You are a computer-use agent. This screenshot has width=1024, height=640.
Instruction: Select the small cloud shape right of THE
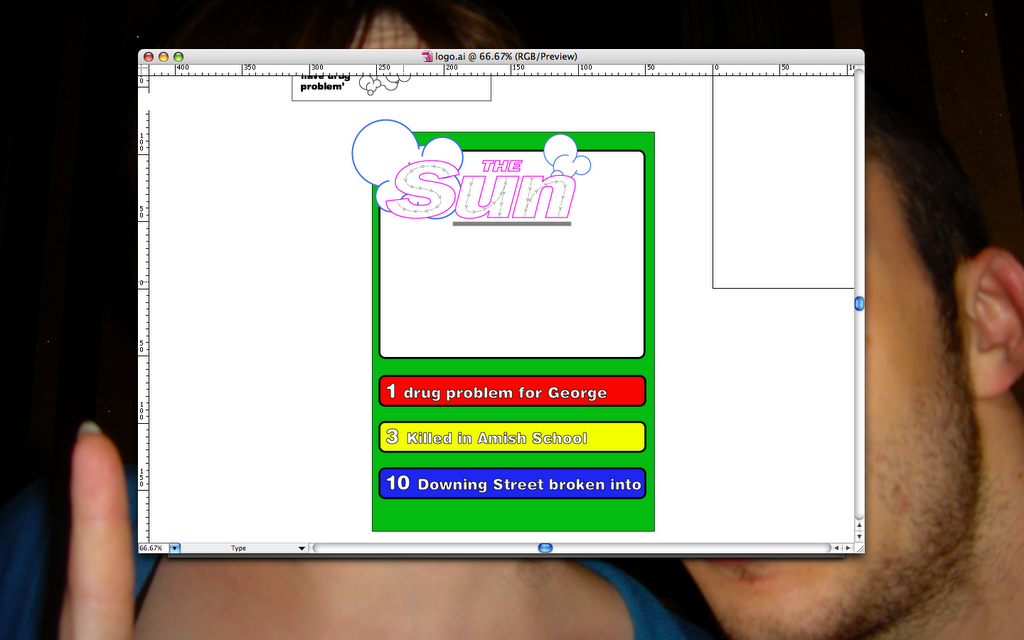(567, 155)
